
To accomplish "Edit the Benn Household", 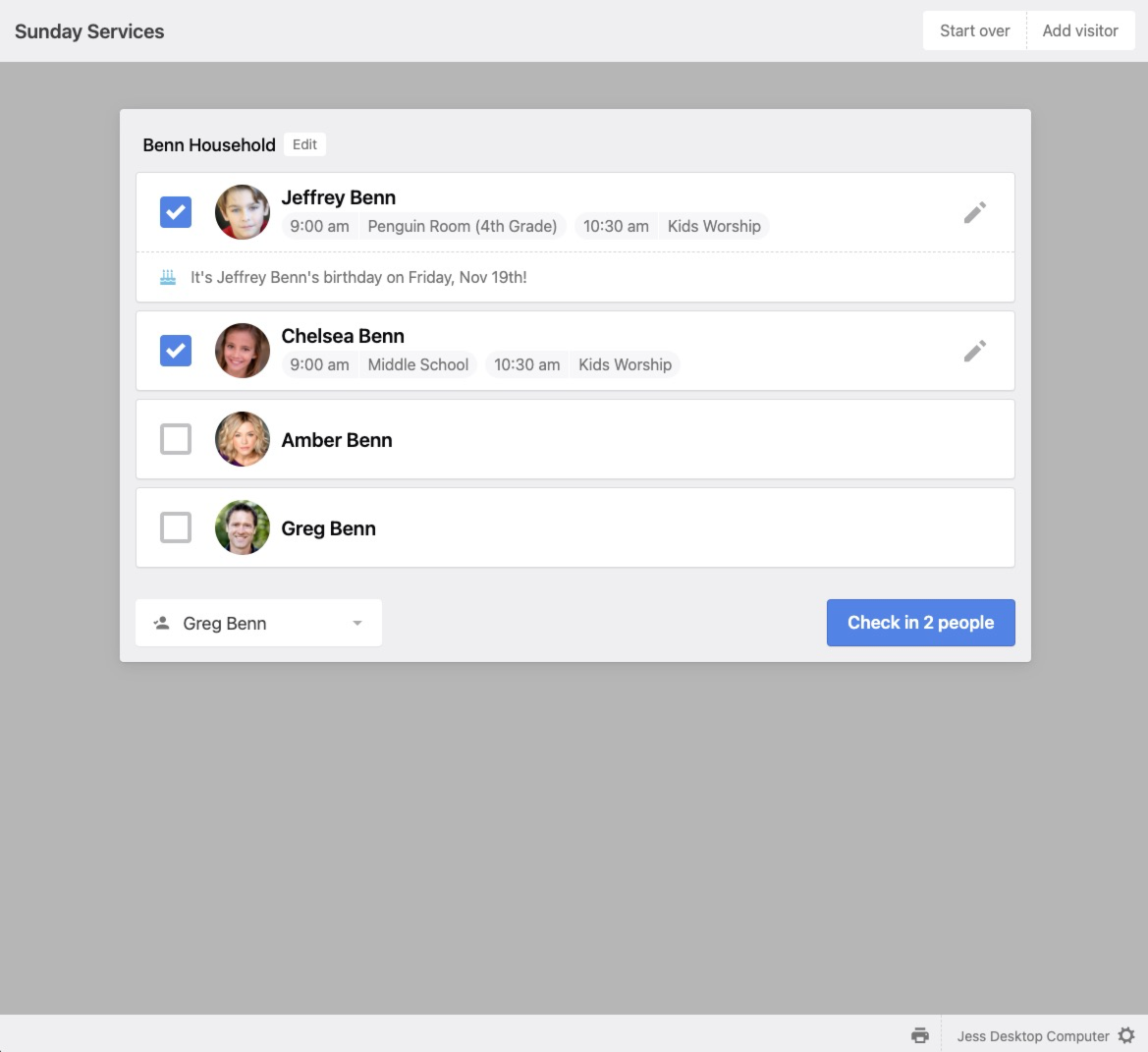I will coord(304,144).
